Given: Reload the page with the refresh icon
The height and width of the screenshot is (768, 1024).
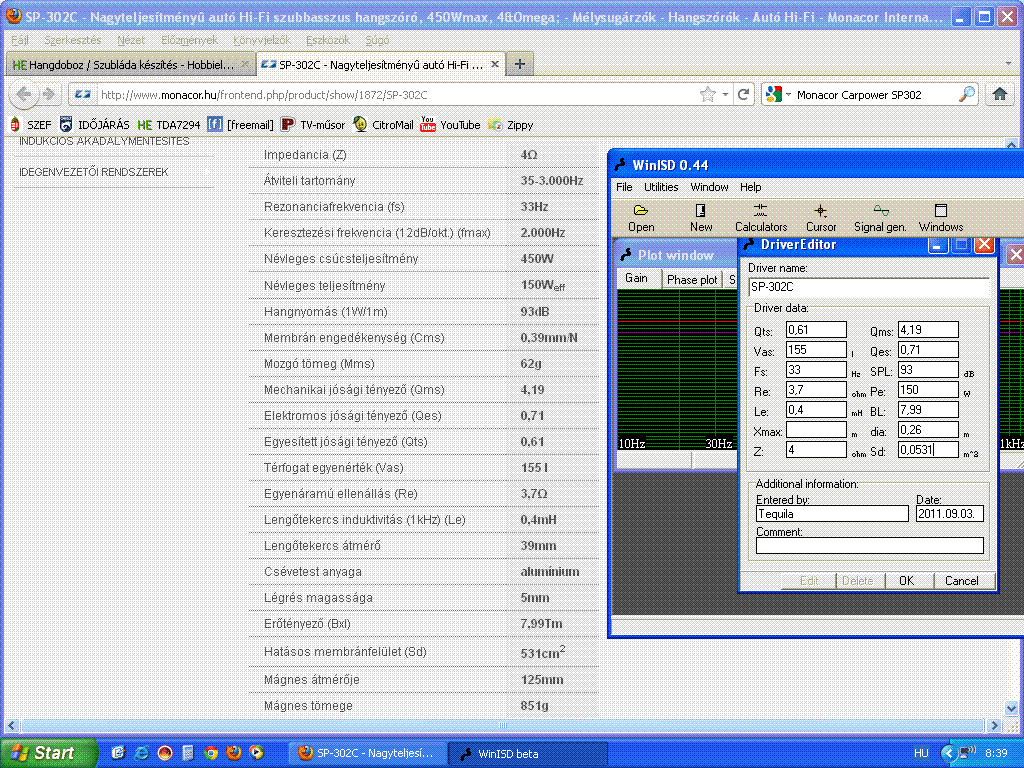Looking at the screenshot, I should [744, 95].
